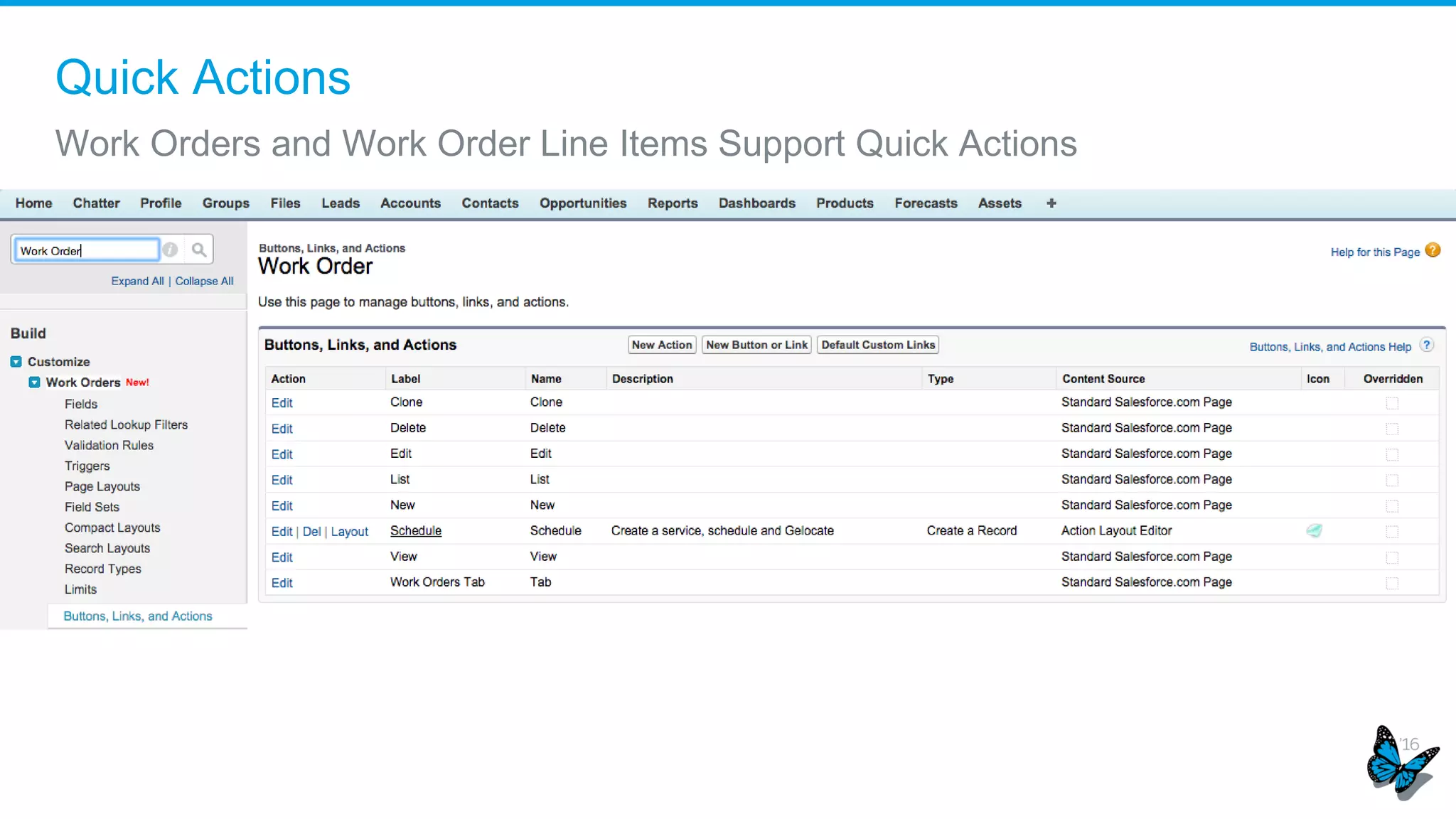
Task: Open Search Layouts in the sidebar
Action: (107, 548)
